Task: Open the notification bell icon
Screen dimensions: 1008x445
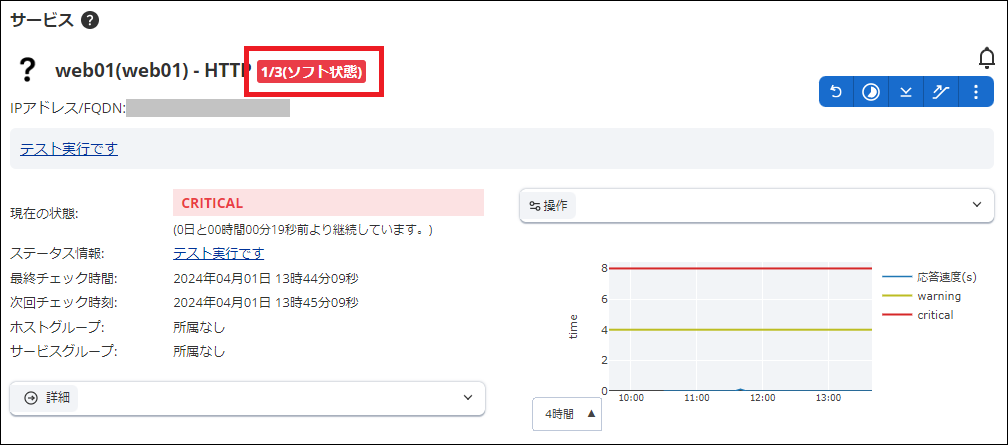Action: tap(986, 59)
